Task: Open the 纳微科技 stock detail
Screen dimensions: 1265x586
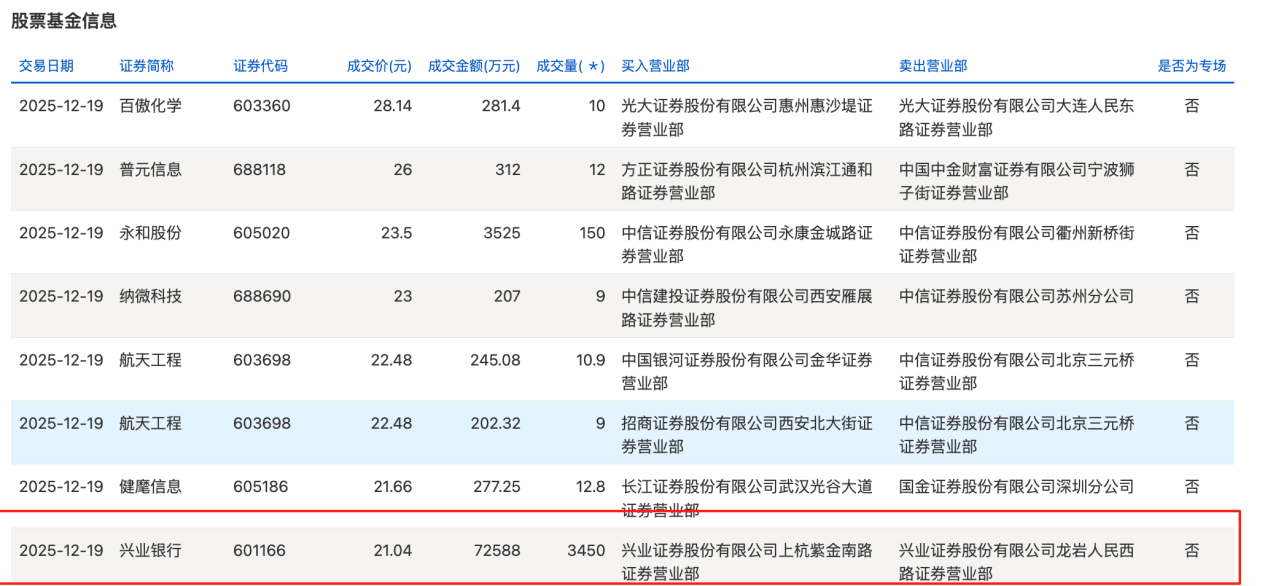Action: [x=152, y=296]
